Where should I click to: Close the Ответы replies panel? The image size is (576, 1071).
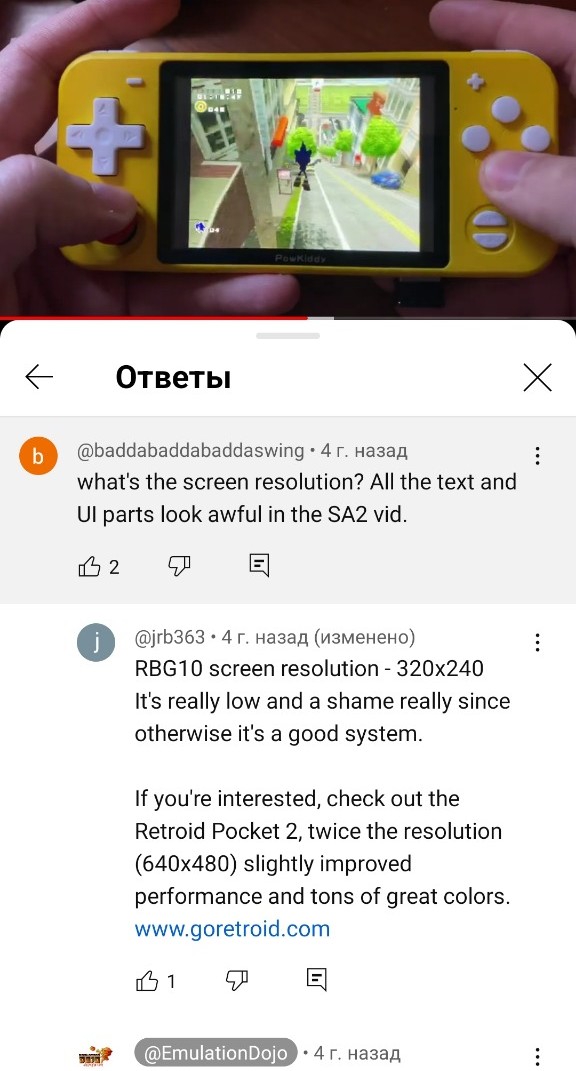537,377
